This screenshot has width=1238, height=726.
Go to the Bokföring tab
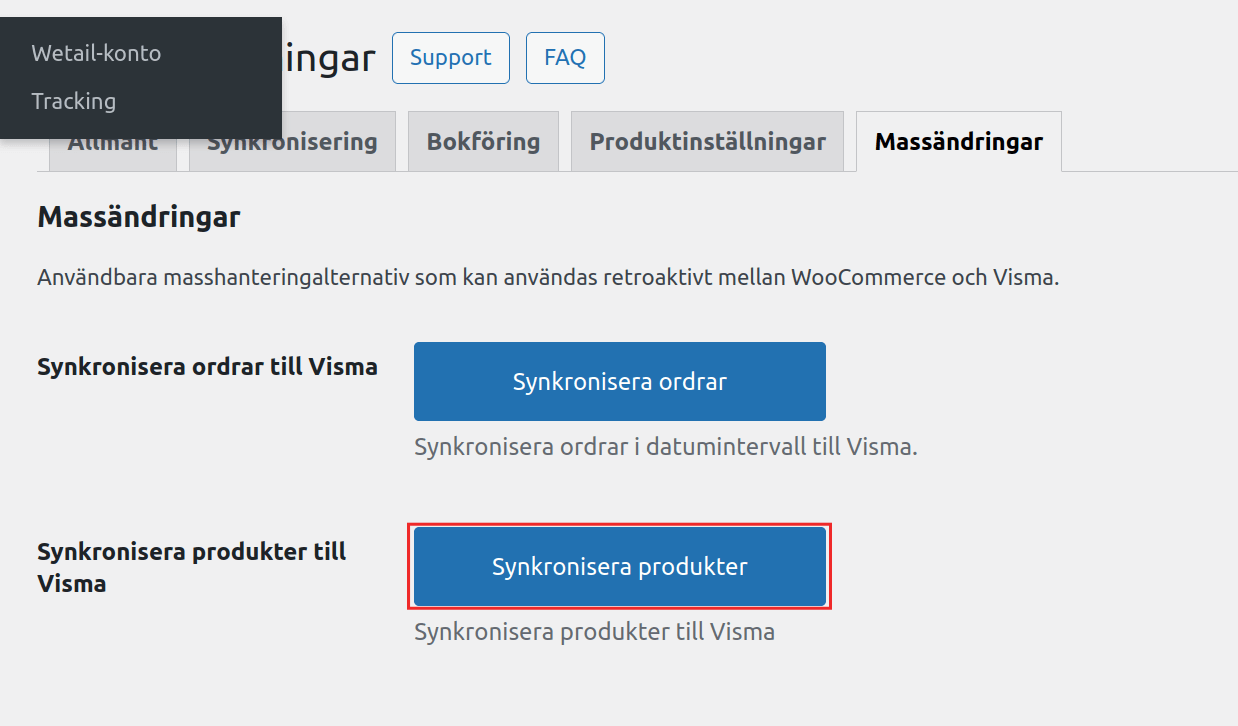click(x=483, y=142)
